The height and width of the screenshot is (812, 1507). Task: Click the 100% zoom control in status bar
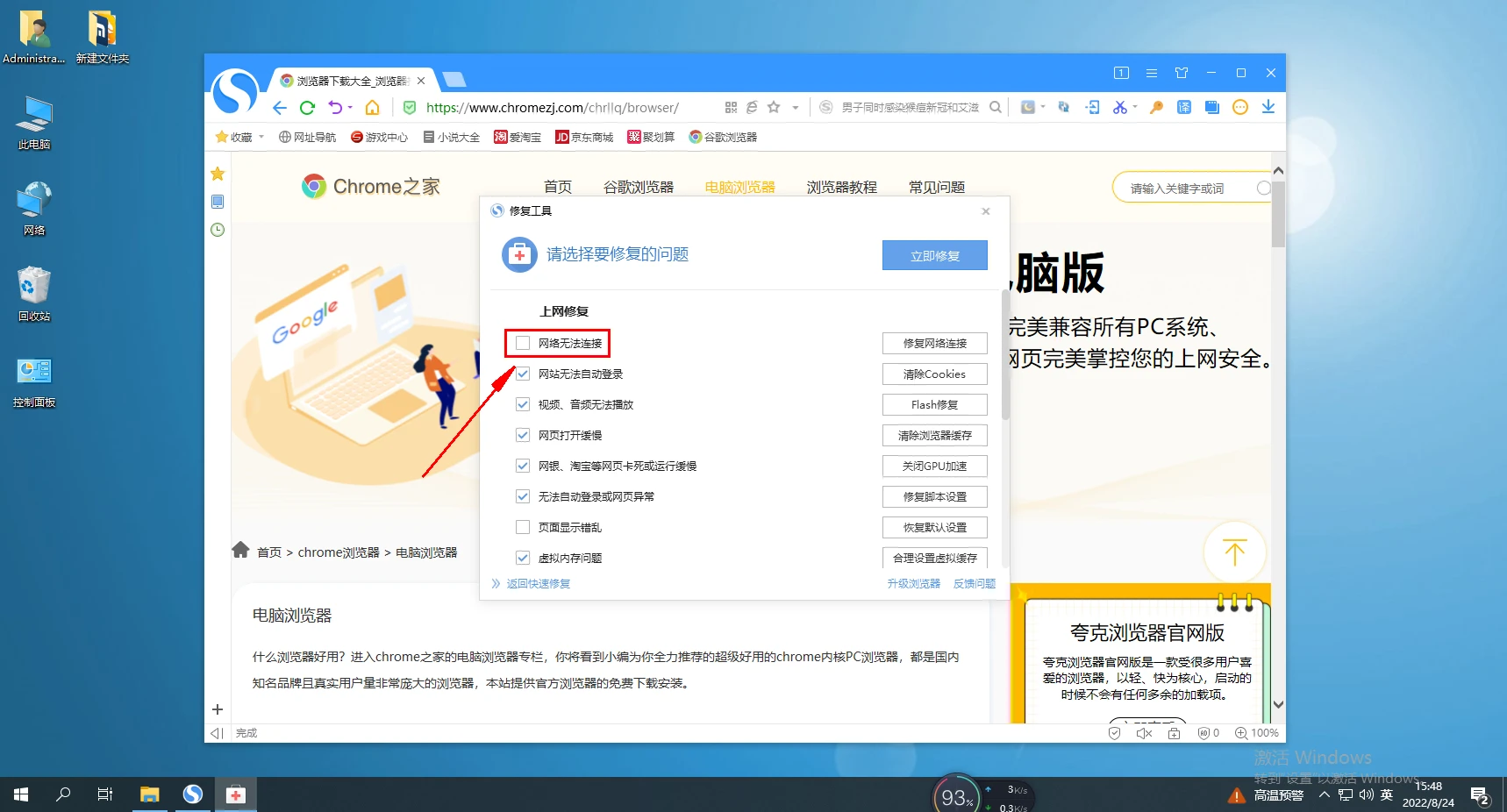[x=1257, y=733]
